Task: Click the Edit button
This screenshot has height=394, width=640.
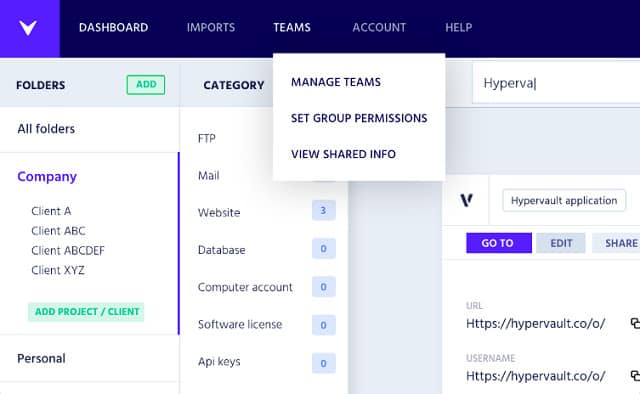Action: point(561,243)
